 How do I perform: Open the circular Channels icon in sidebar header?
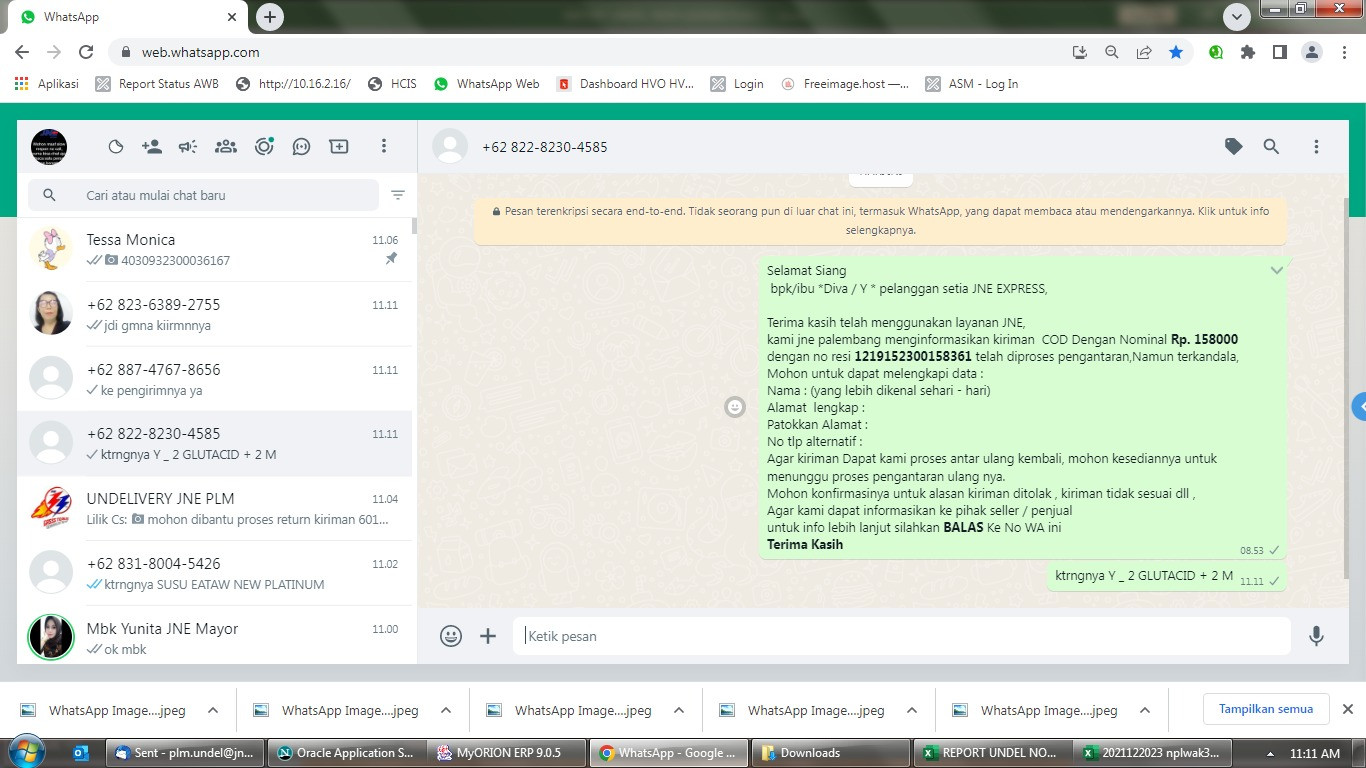[x=264, y=147]
